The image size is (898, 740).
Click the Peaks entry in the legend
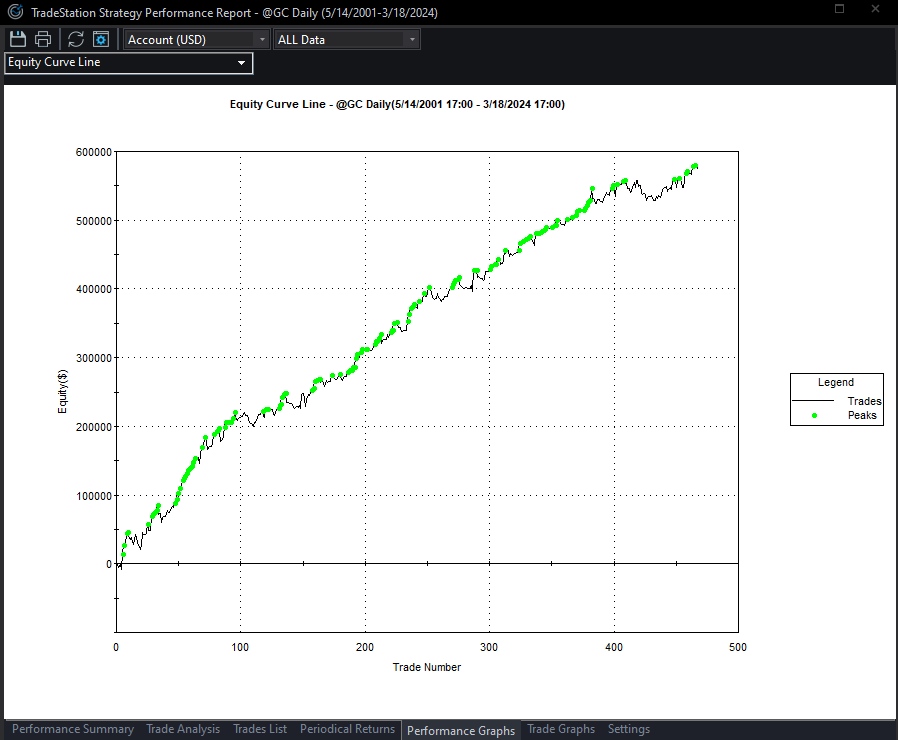point(862,415)
